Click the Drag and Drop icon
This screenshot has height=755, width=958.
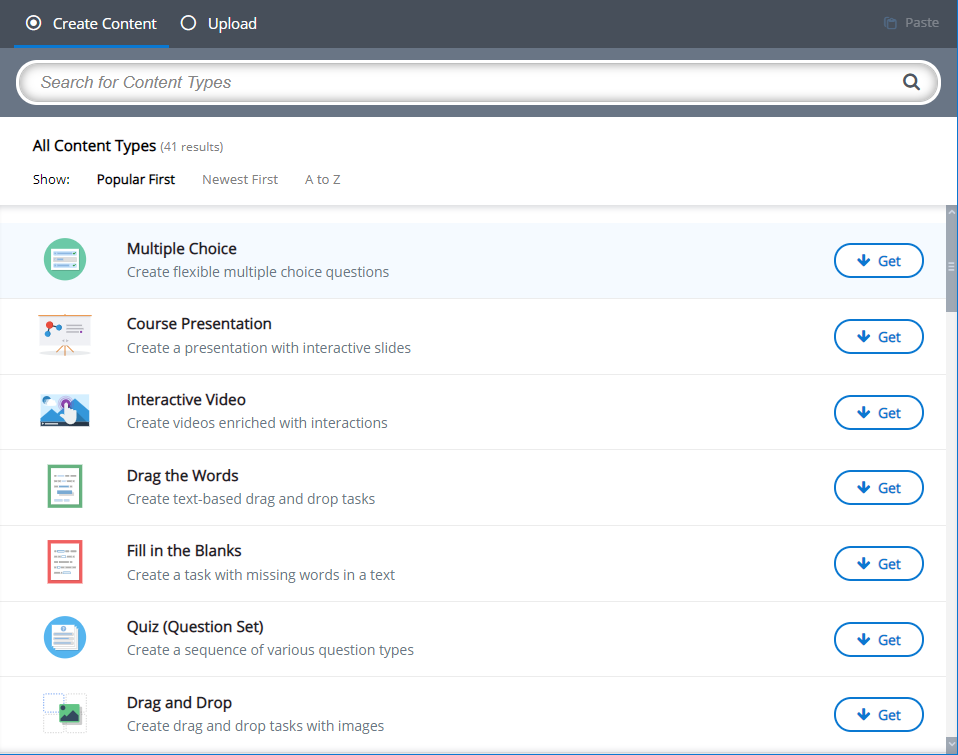coord(65,713)
